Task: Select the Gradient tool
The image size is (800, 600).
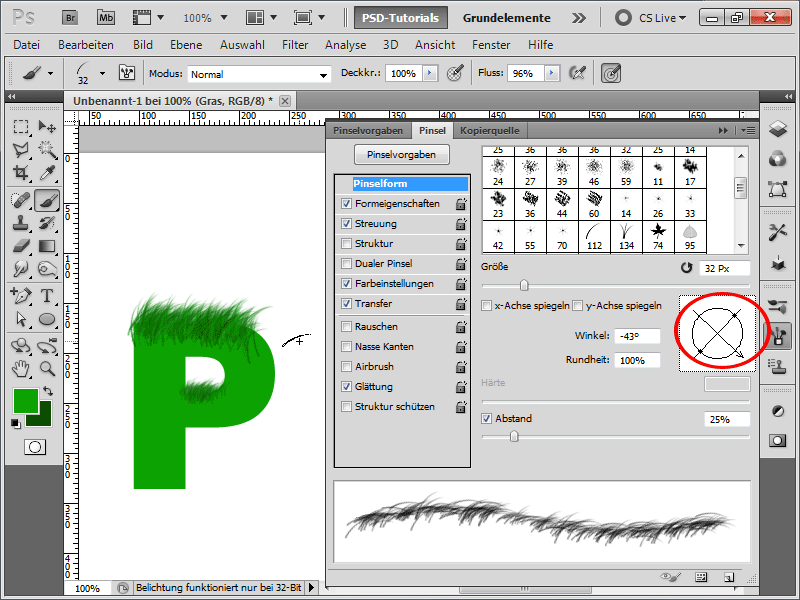Action: point(47,246)
